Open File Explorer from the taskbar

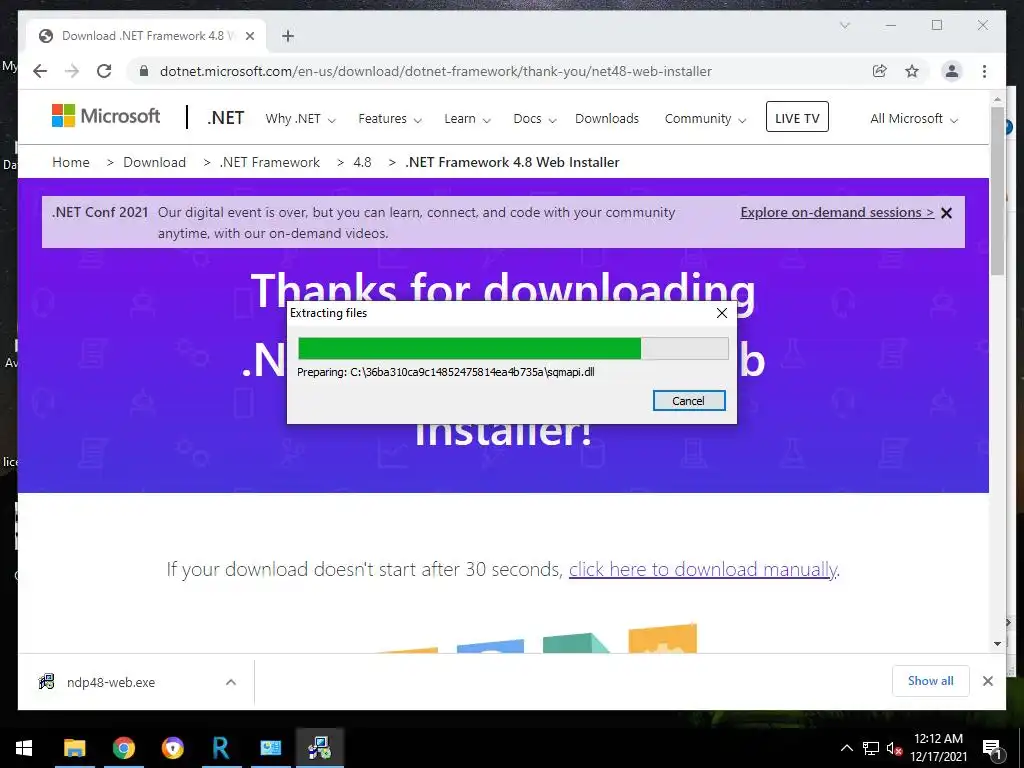pyautogui.click(x=74, y=748)
